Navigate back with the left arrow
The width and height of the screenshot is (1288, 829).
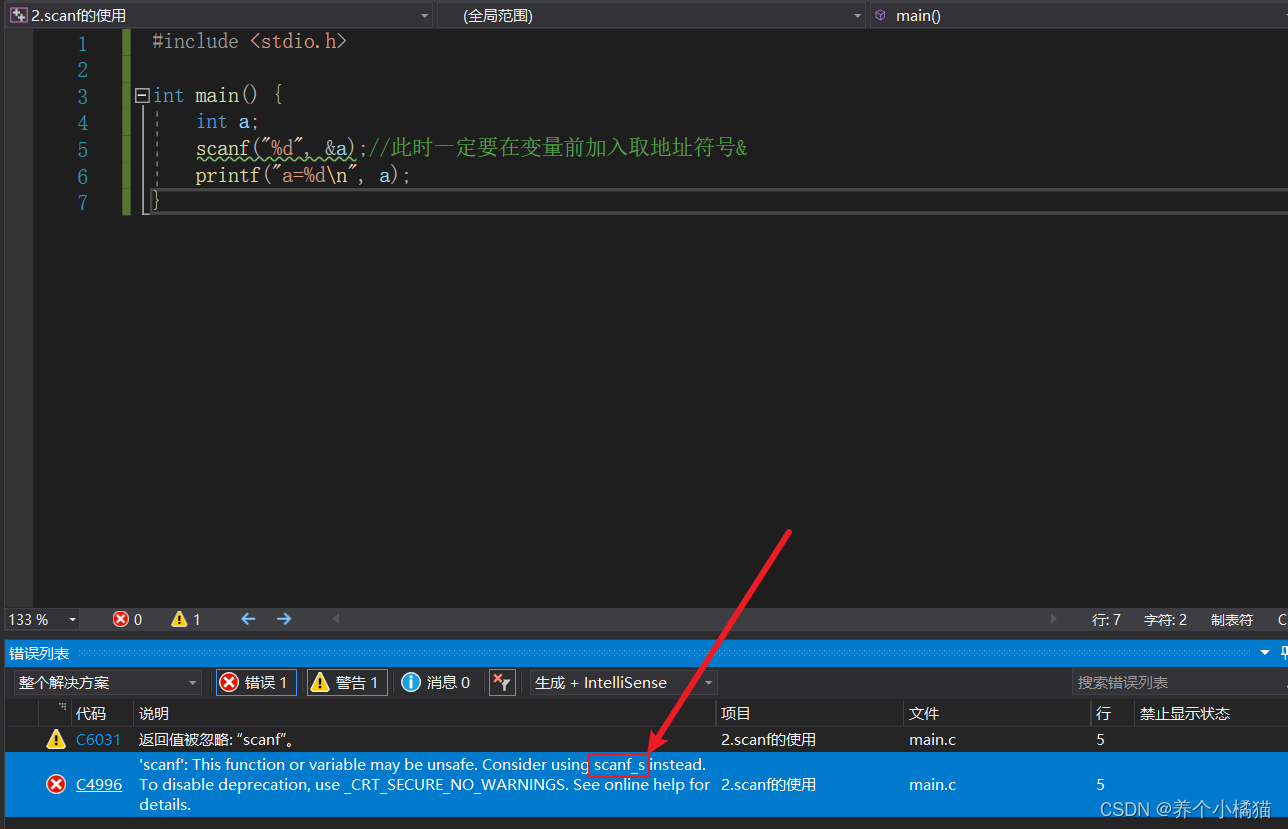pyautogui.click(x=248, y=619)
